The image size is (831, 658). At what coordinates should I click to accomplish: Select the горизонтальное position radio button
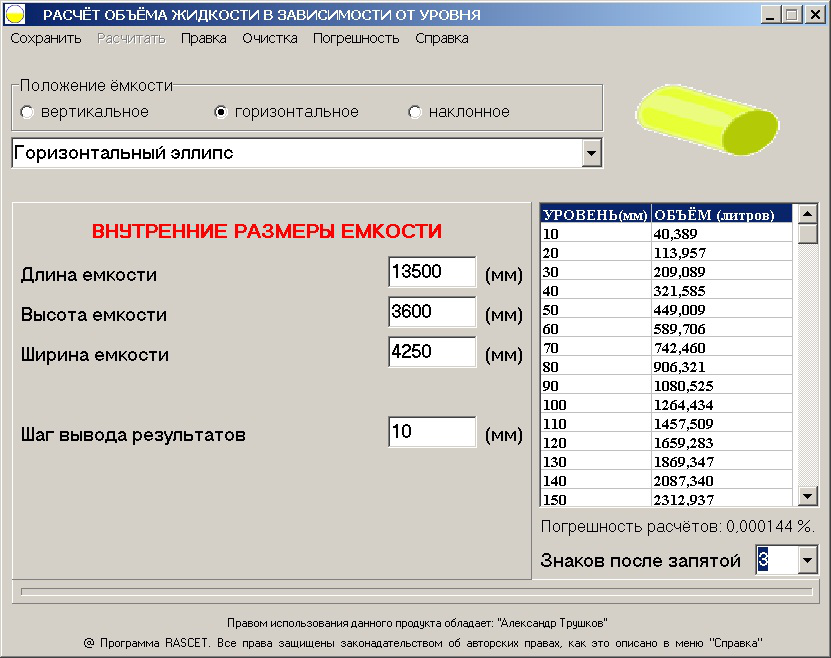(x=221, y=112)
